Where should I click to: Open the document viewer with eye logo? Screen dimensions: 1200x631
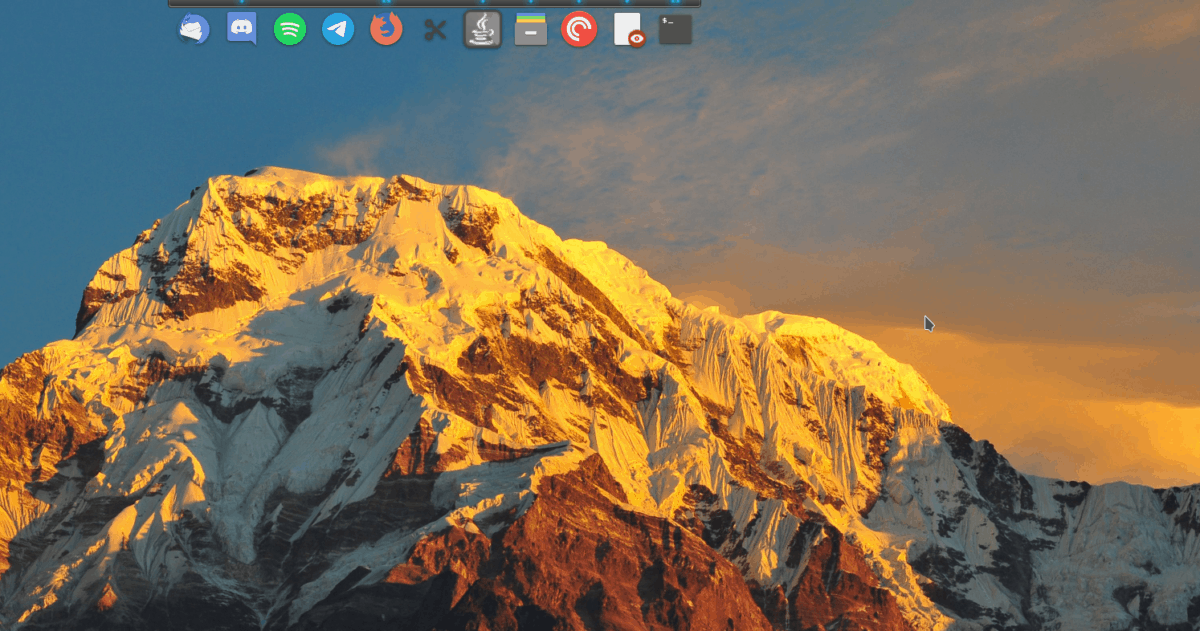point(626,31)
